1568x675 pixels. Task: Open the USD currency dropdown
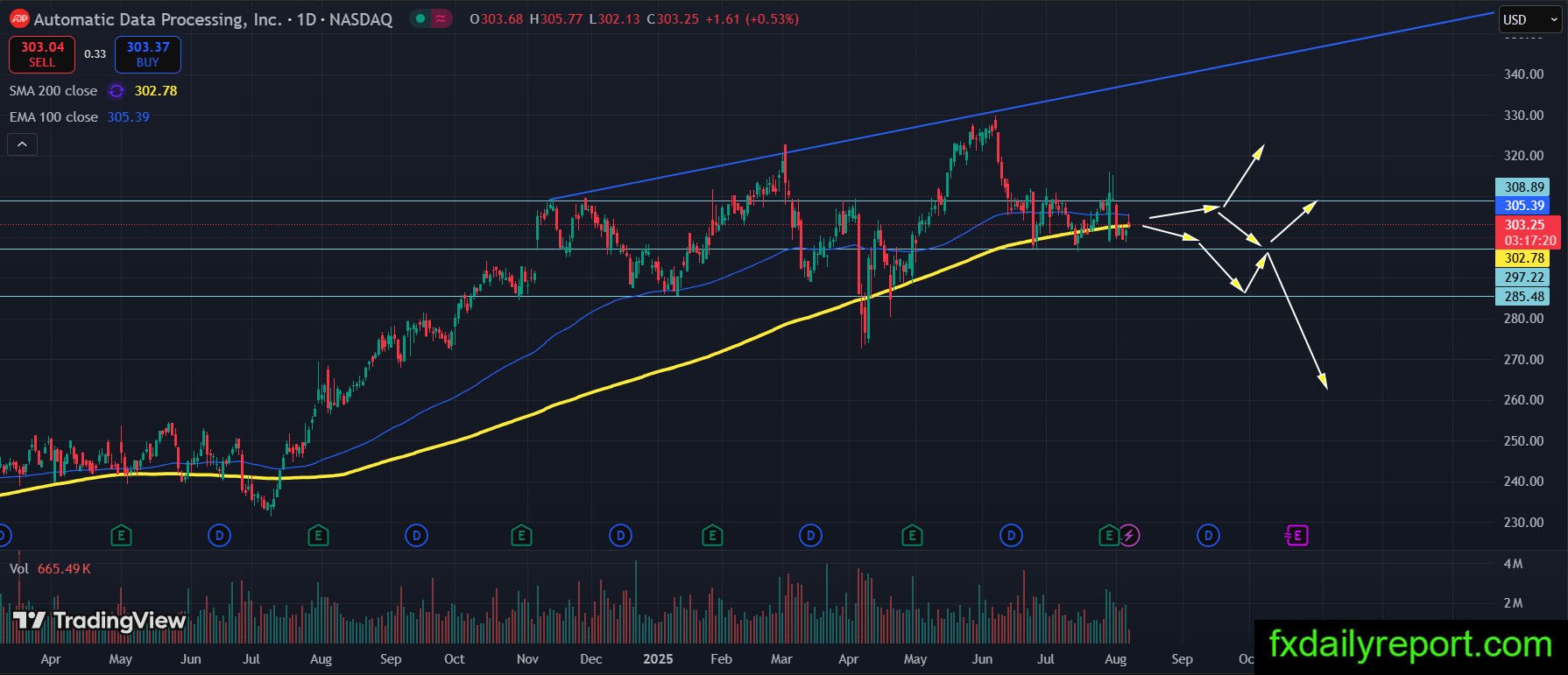point(1530,19)
